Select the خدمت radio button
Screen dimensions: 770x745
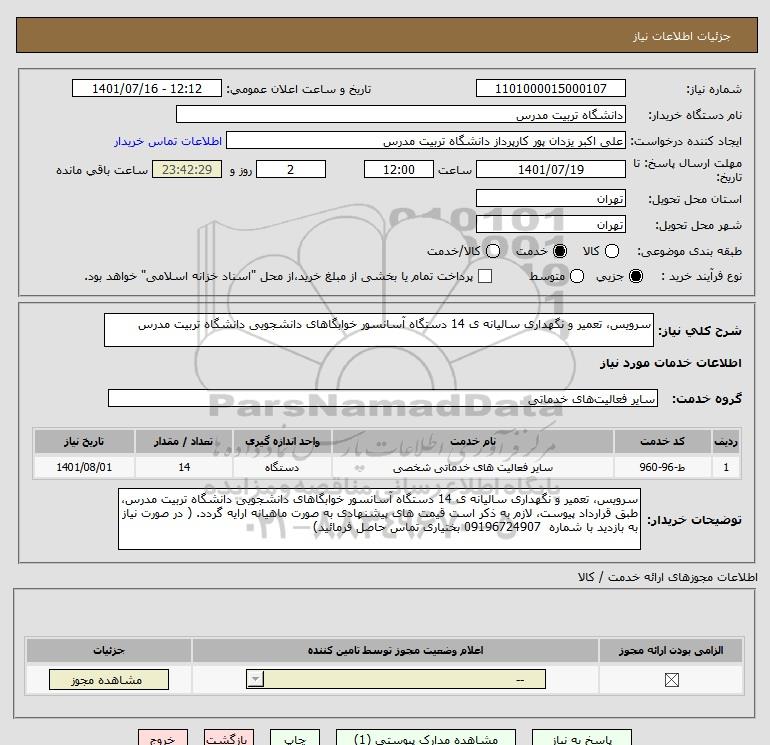(559, 251)
